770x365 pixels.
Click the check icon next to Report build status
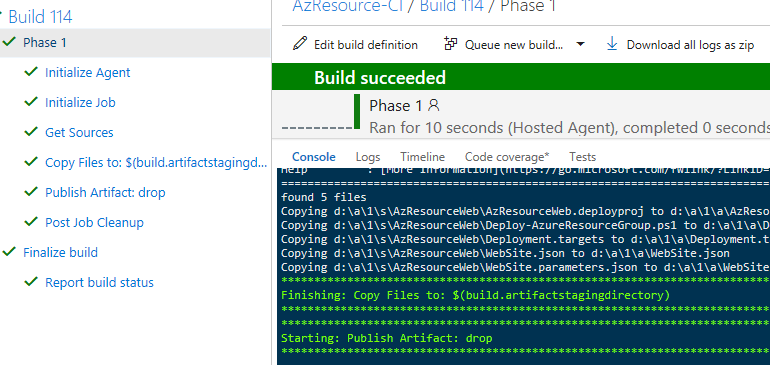[x=31, y=282]
